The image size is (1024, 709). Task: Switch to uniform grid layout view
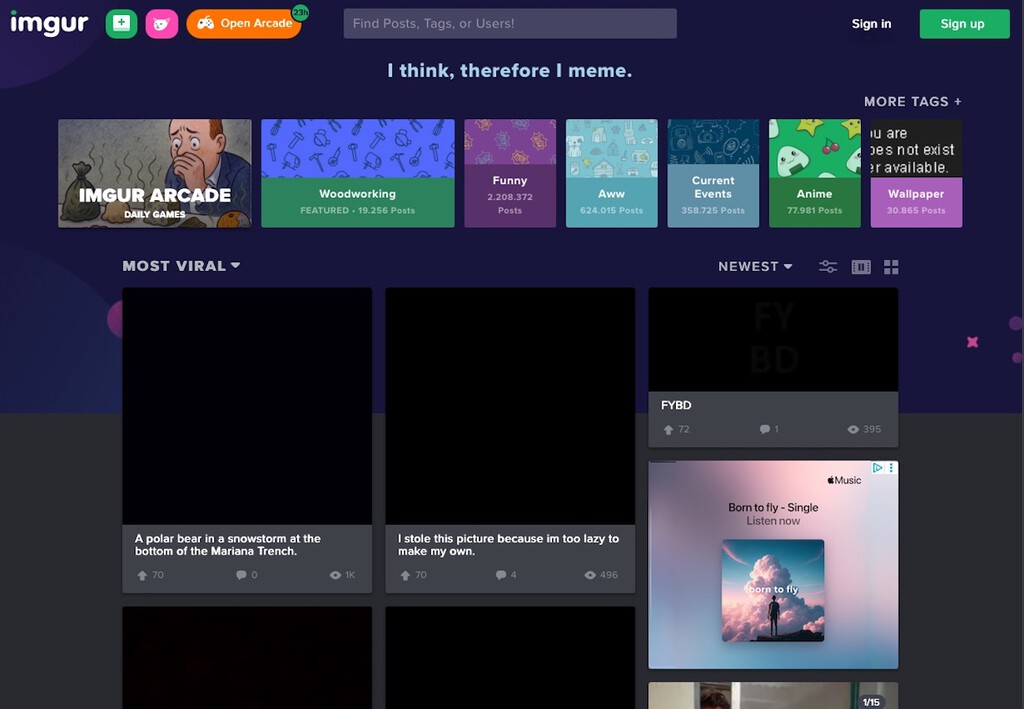pos(891,266)
